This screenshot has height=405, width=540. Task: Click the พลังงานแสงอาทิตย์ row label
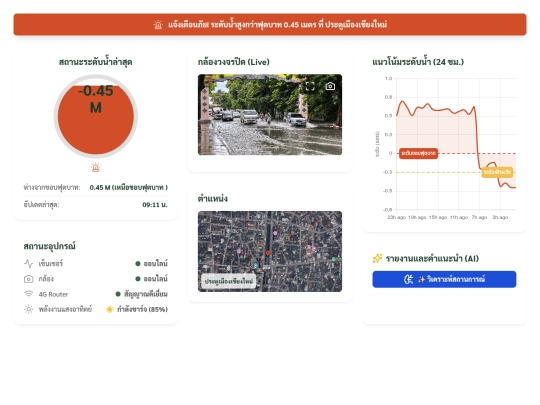point(65,309)
